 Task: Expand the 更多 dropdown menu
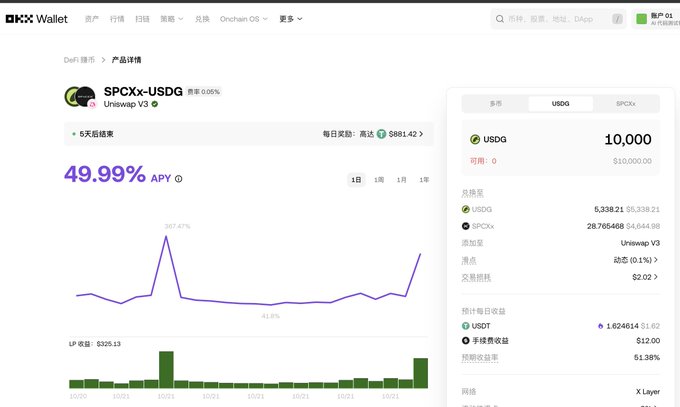291,19
